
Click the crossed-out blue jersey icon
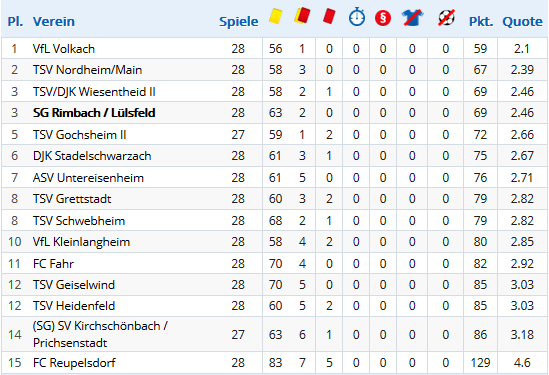[x=412, y=18]
